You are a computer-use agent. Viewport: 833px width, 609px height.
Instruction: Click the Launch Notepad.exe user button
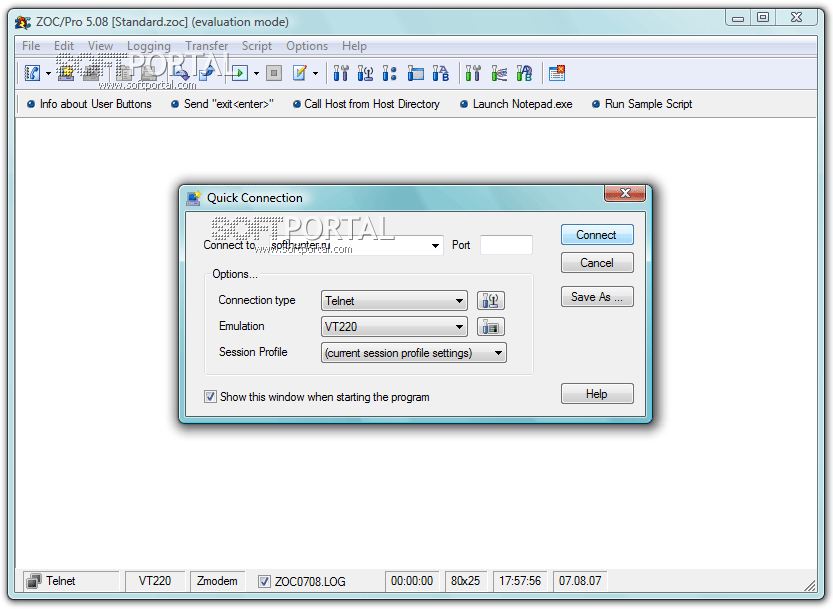(x=516, y=104)
